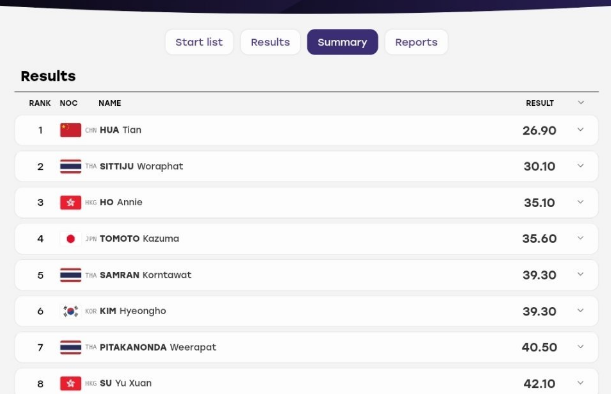Click the KOR country code label
Image resolution: width=611 pixels, height=394 pixels.
tap(91, 311)
